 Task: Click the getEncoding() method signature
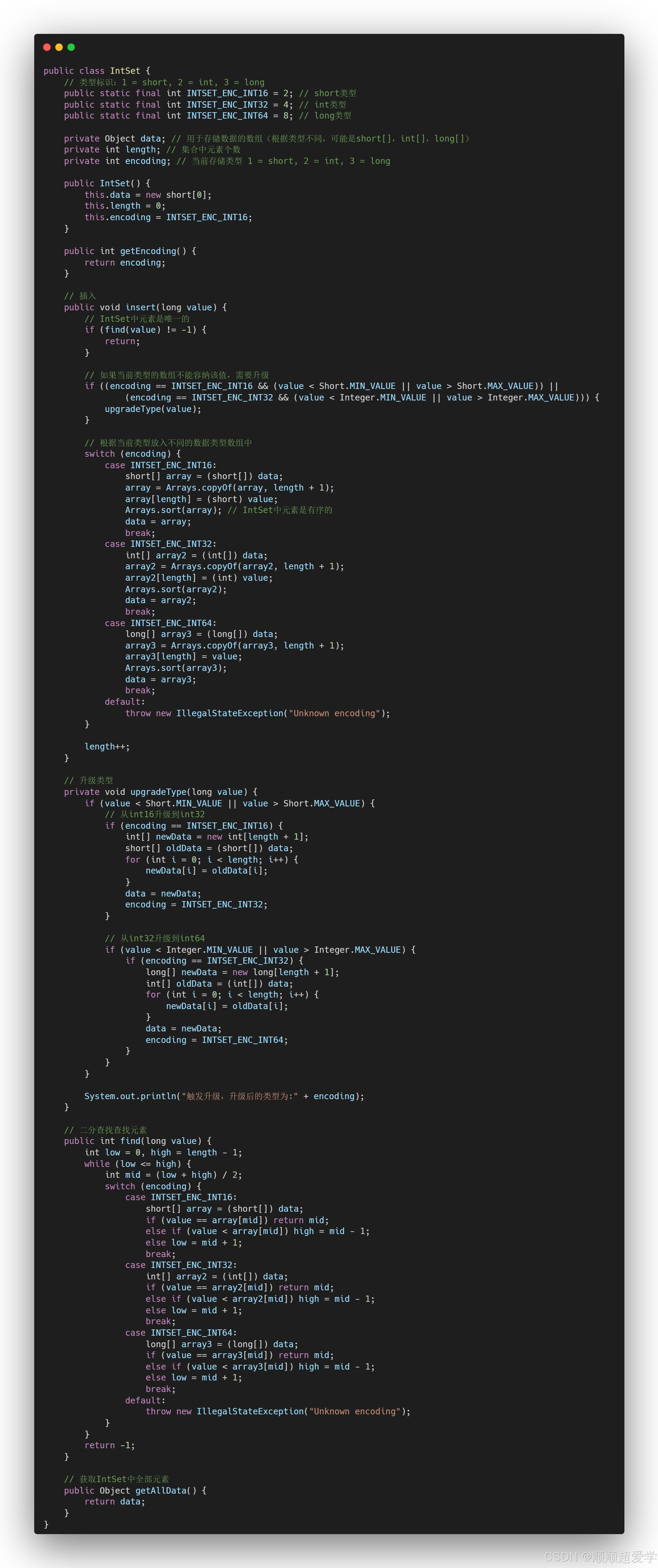[x=130, y=251]
